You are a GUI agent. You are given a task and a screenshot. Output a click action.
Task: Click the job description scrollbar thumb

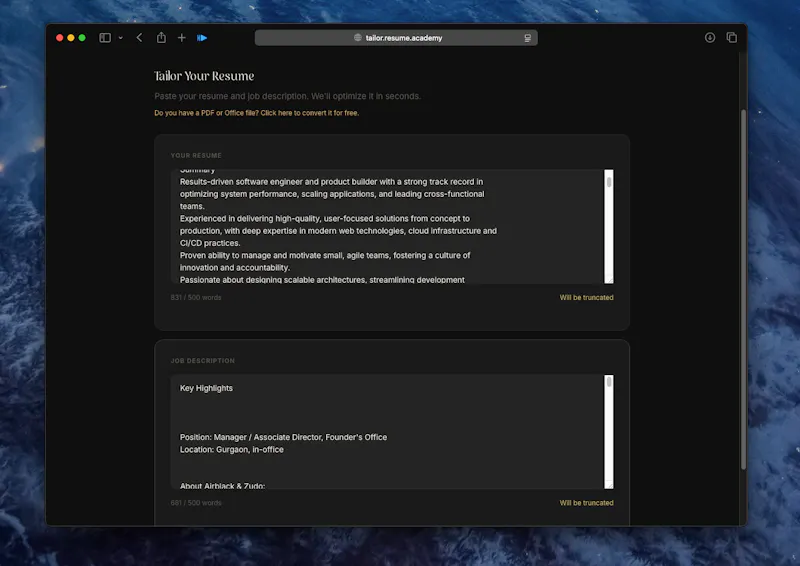609,382
